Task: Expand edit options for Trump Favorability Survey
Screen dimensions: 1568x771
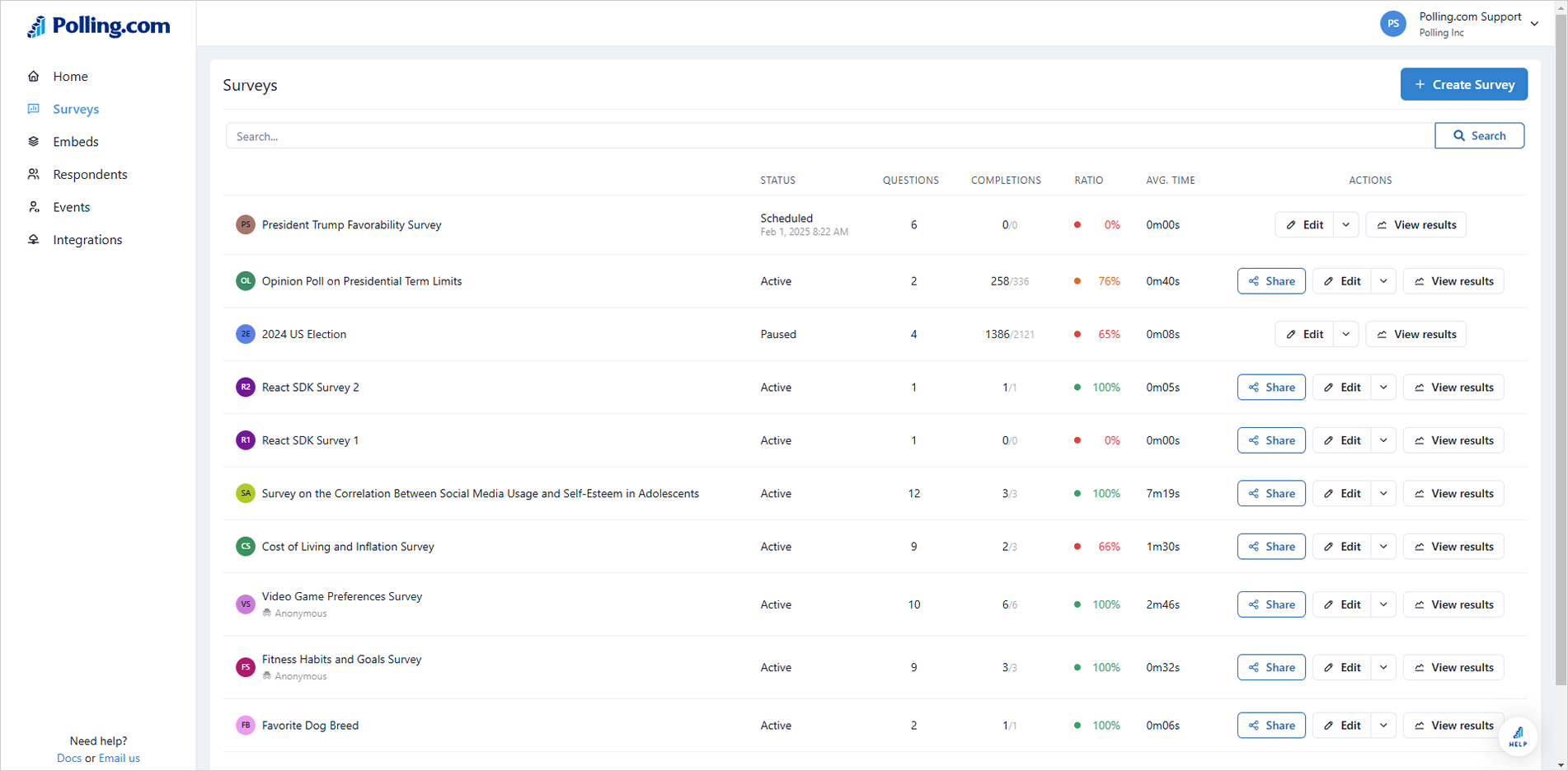Action: point(1346,224)
